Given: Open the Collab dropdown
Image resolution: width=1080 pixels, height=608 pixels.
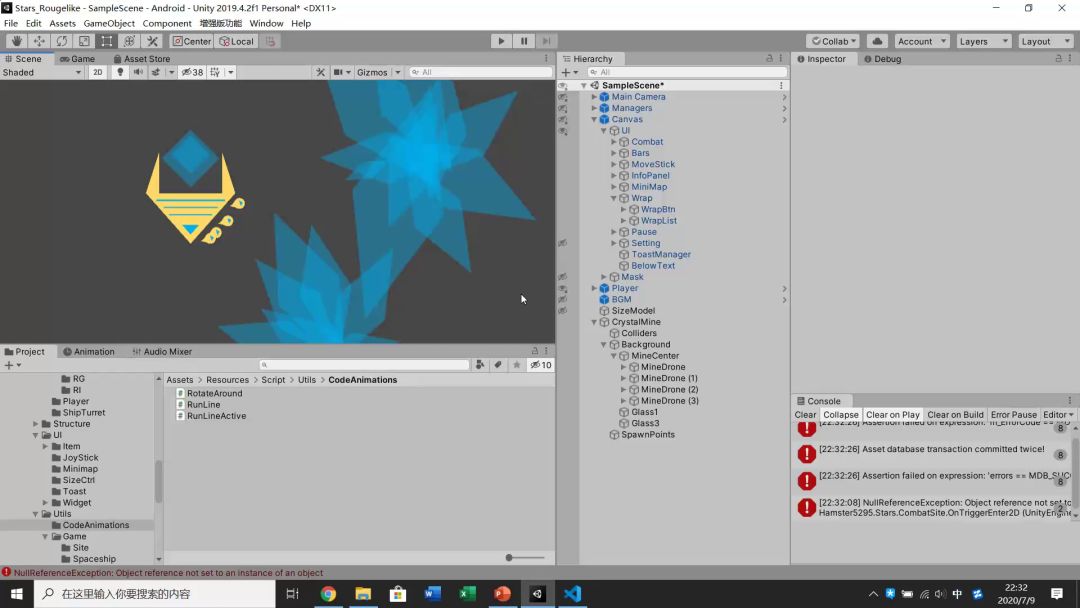Looking at the screenshot, I should [x=833, y=41].
